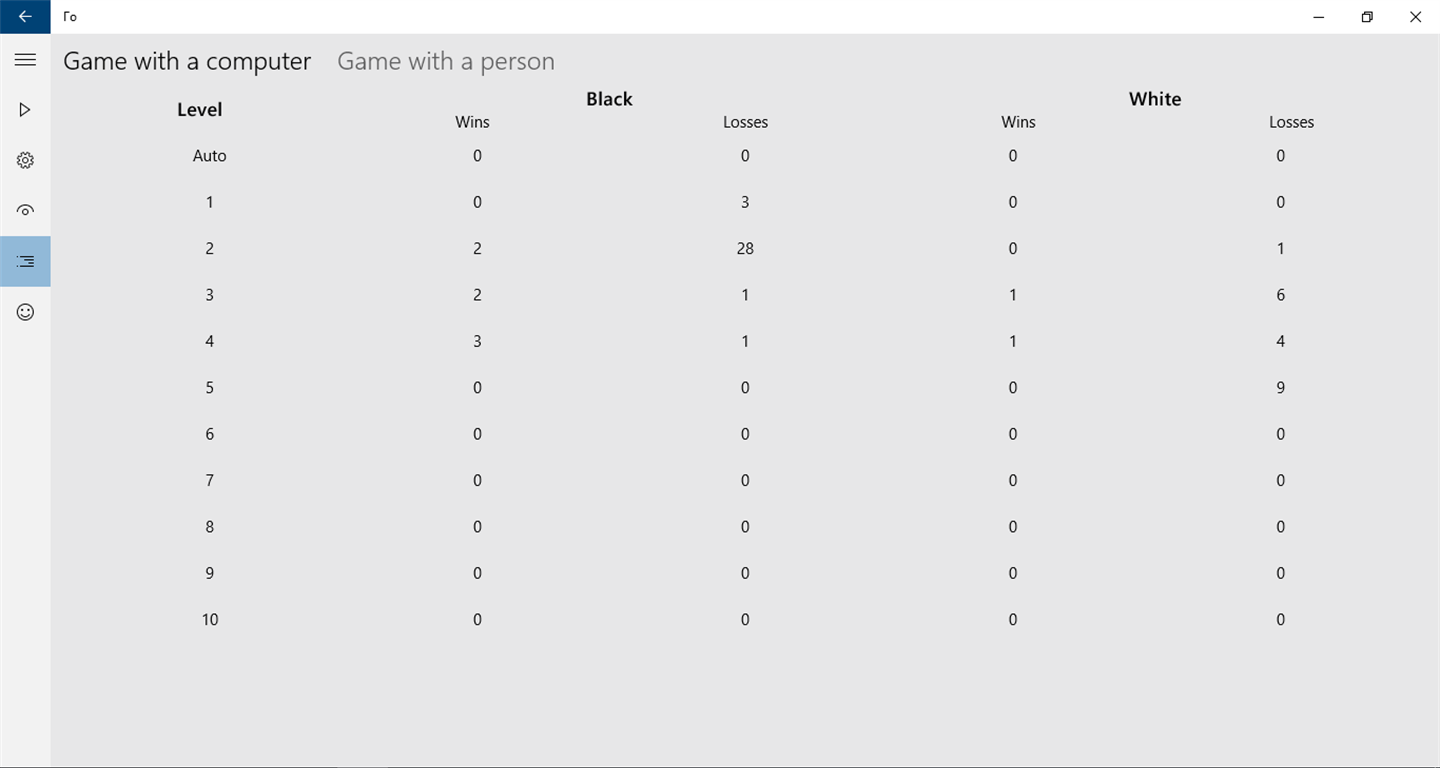
Task: Select the highlighted statistics list icon
Action: tap(25, 261)
